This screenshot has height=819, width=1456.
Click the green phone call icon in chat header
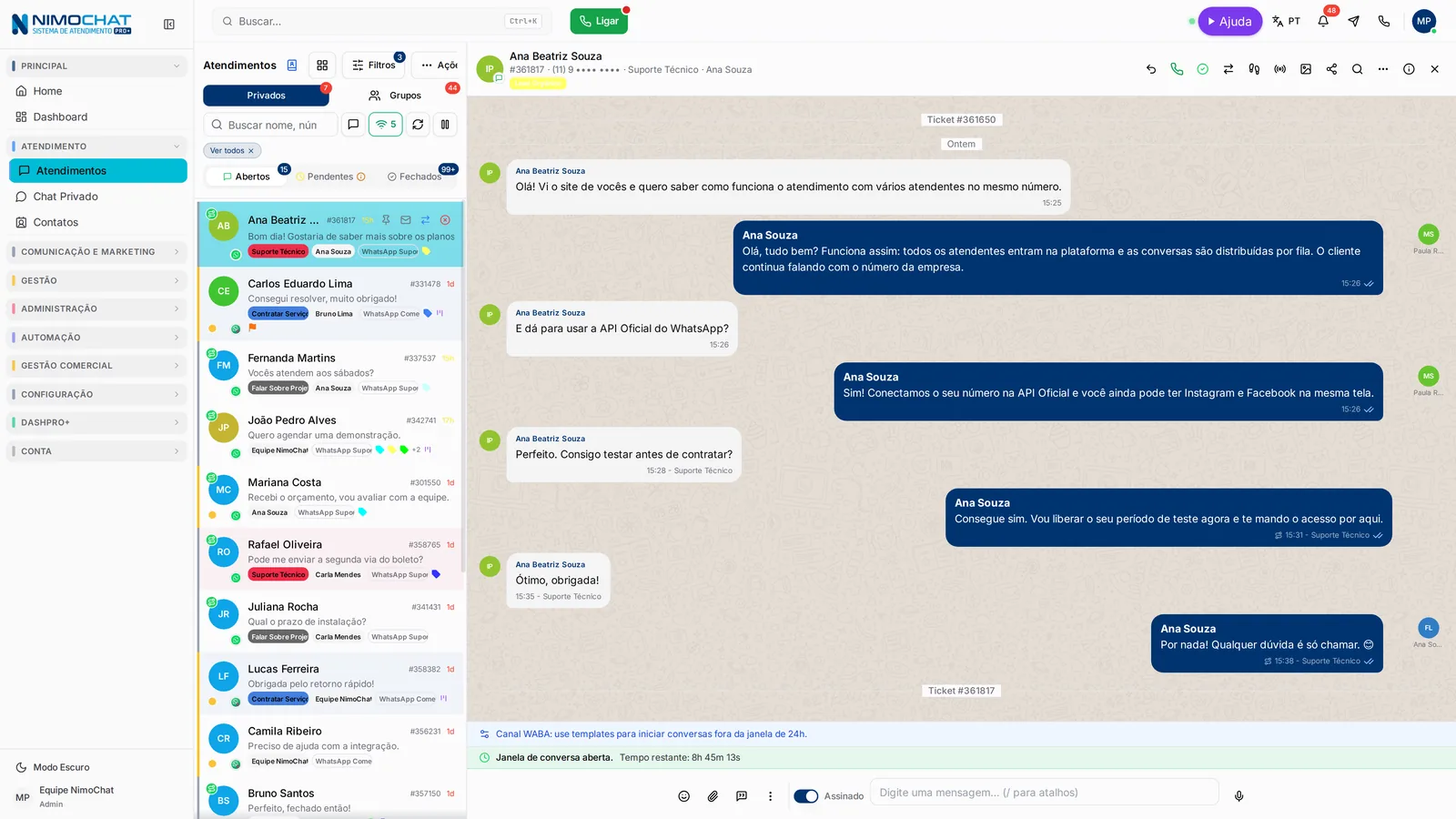[x=1177, y=69]
